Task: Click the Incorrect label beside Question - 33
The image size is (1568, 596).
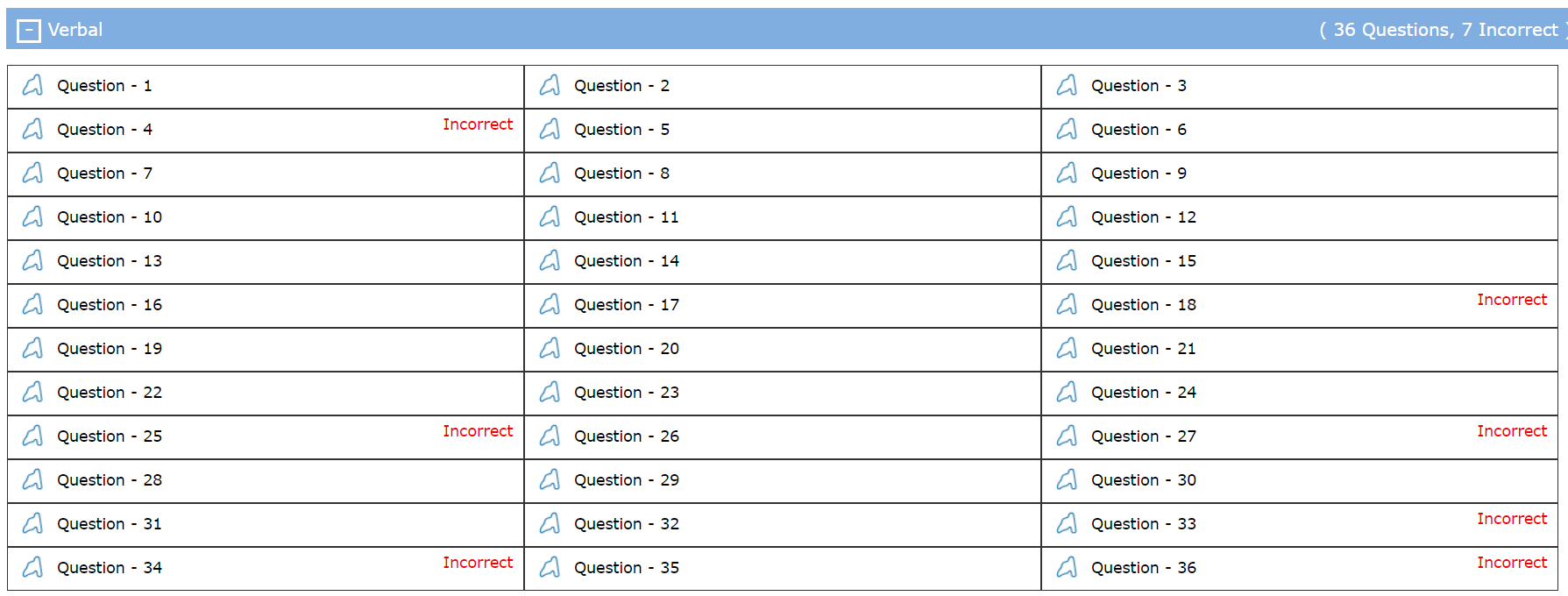Action: pyautogui.click(x=1512, y=518)
